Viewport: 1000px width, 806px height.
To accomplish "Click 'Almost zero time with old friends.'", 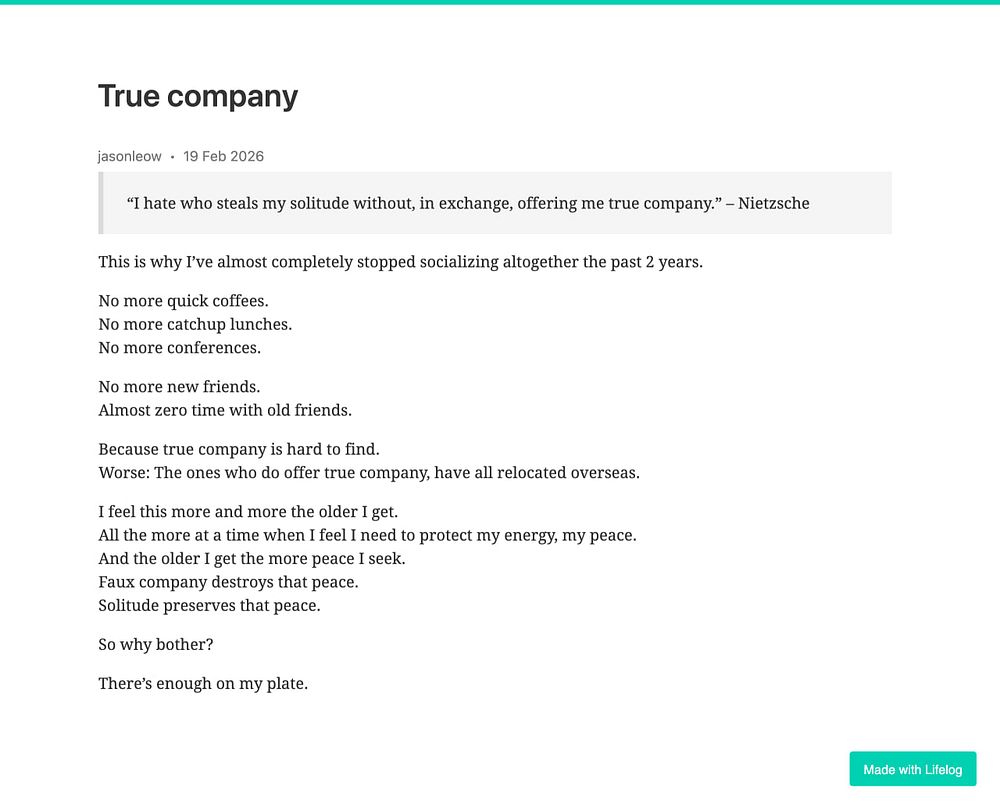I will point(225,410).
